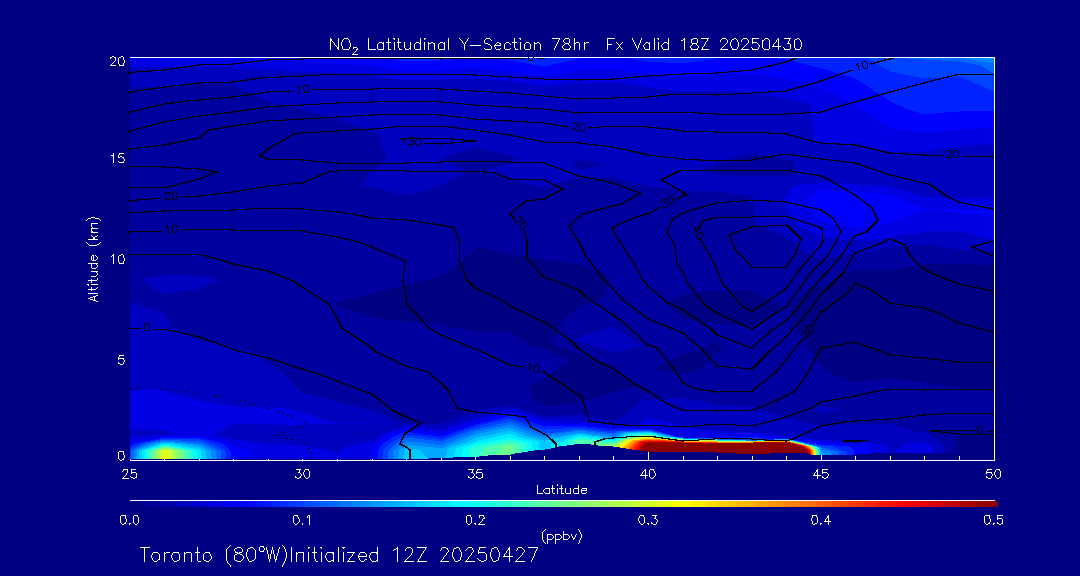Click latitude tick label 40
This screenshot has width=1080, height=576.
[x=648, y=474]
